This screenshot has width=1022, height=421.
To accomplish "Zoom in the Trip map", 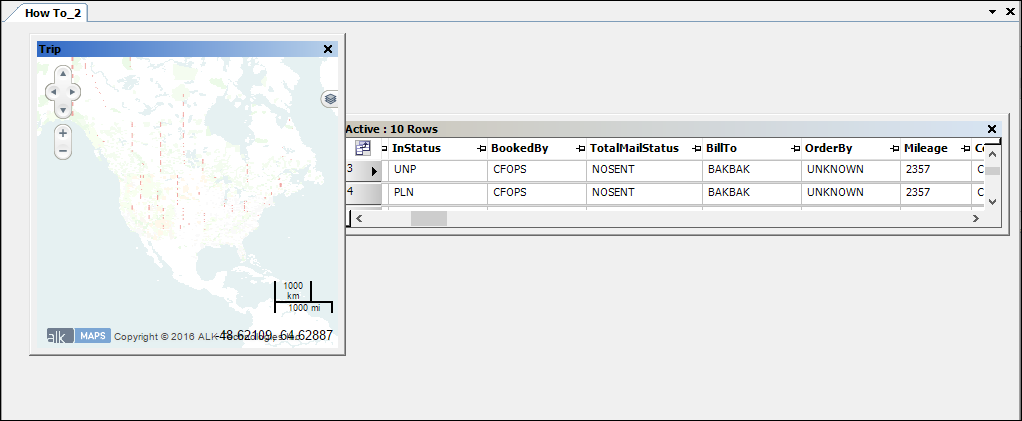I will [x=63, y=134].
